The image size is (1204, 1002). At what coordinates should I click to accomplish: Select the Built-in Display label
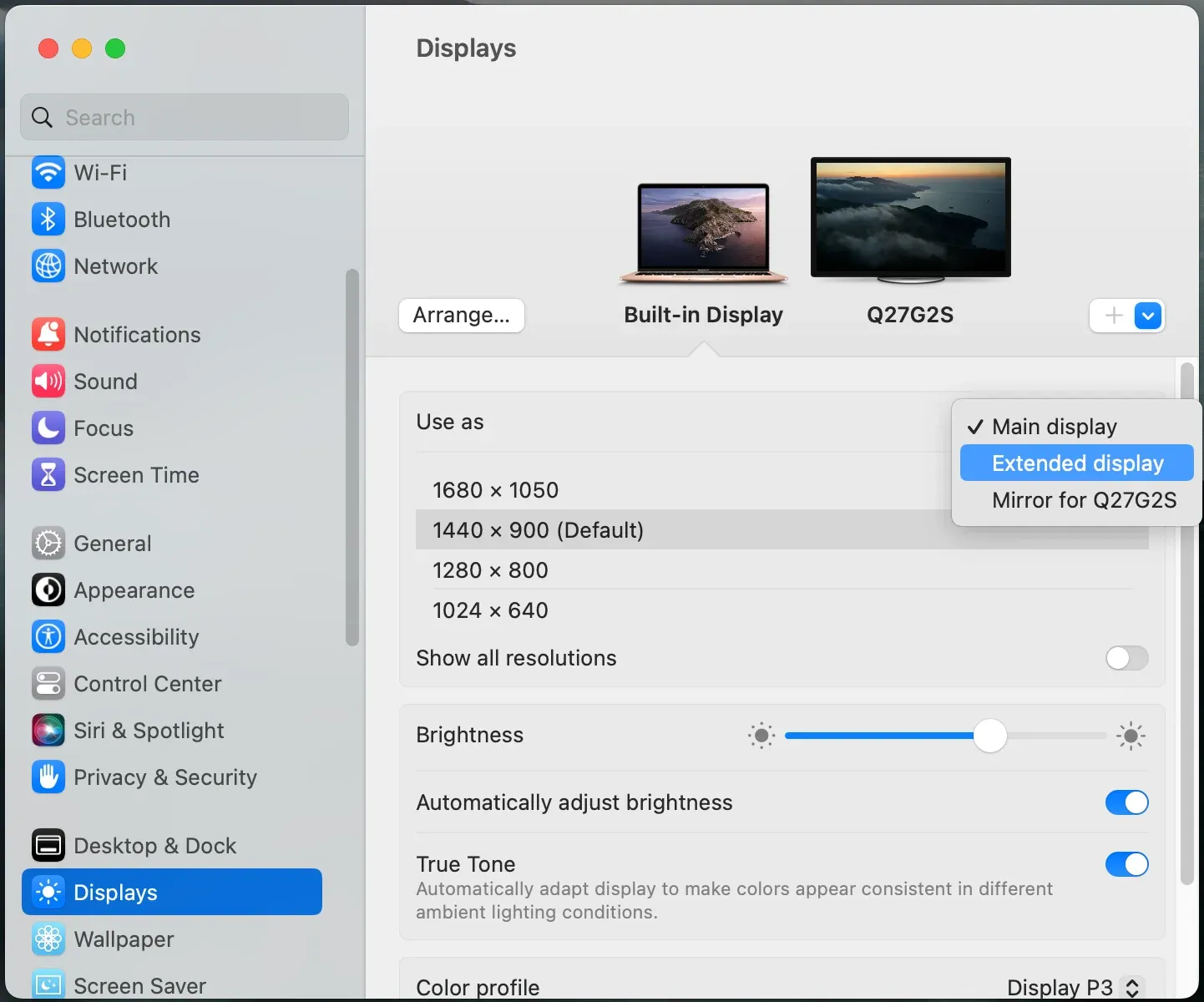coord(704,315)
